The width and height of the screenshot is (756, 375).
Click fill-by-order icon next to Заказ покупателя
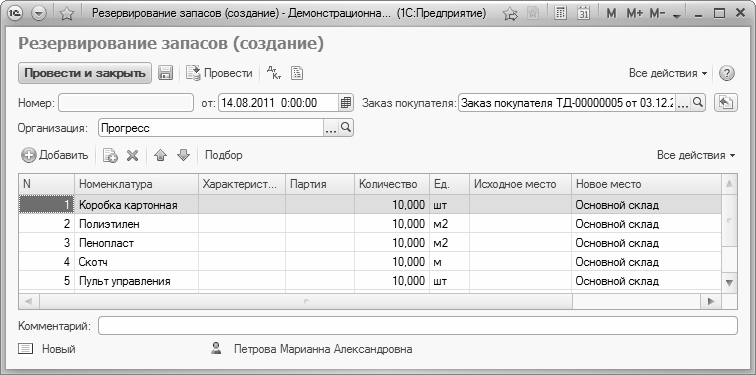pos(726,103)
